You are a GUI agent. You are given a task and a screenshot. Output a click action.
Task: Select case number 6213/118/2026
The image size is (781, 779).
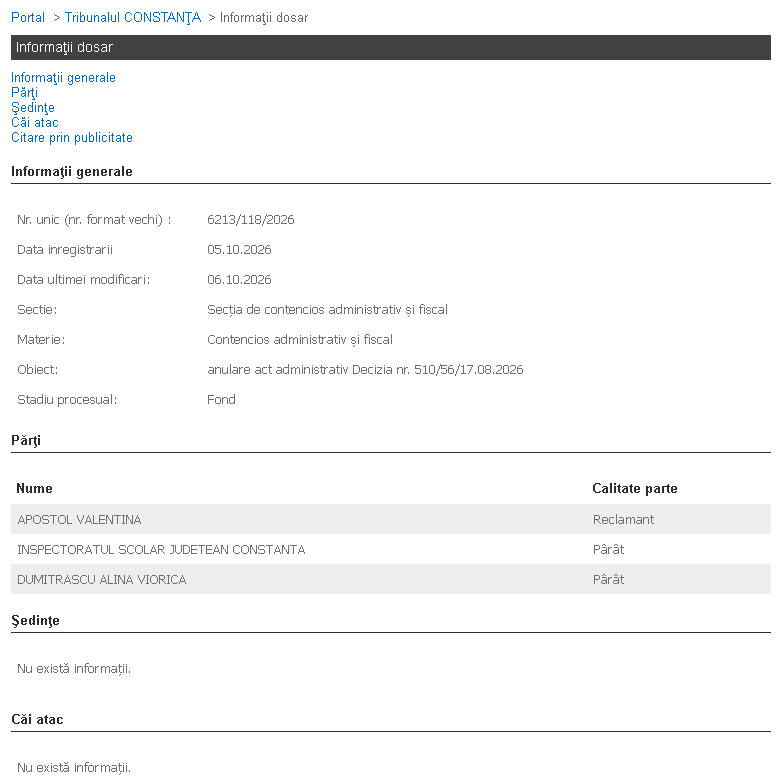point(251,220)
